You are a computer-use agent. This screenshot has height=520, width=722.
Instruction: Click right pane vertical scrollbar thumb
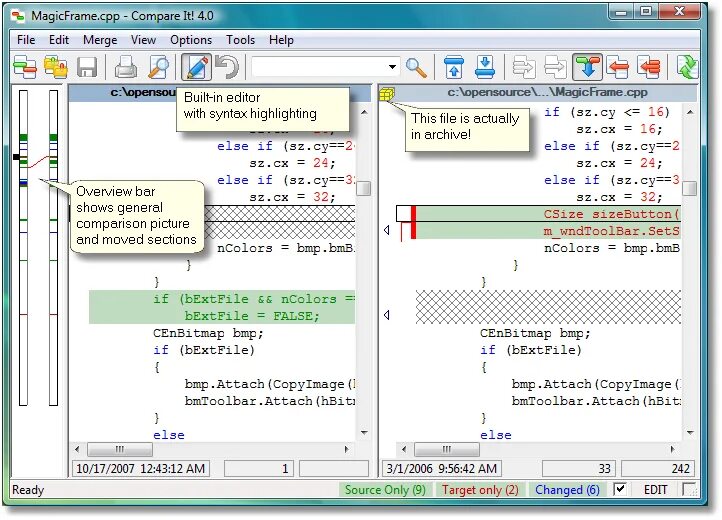click(x=690, y=188)
